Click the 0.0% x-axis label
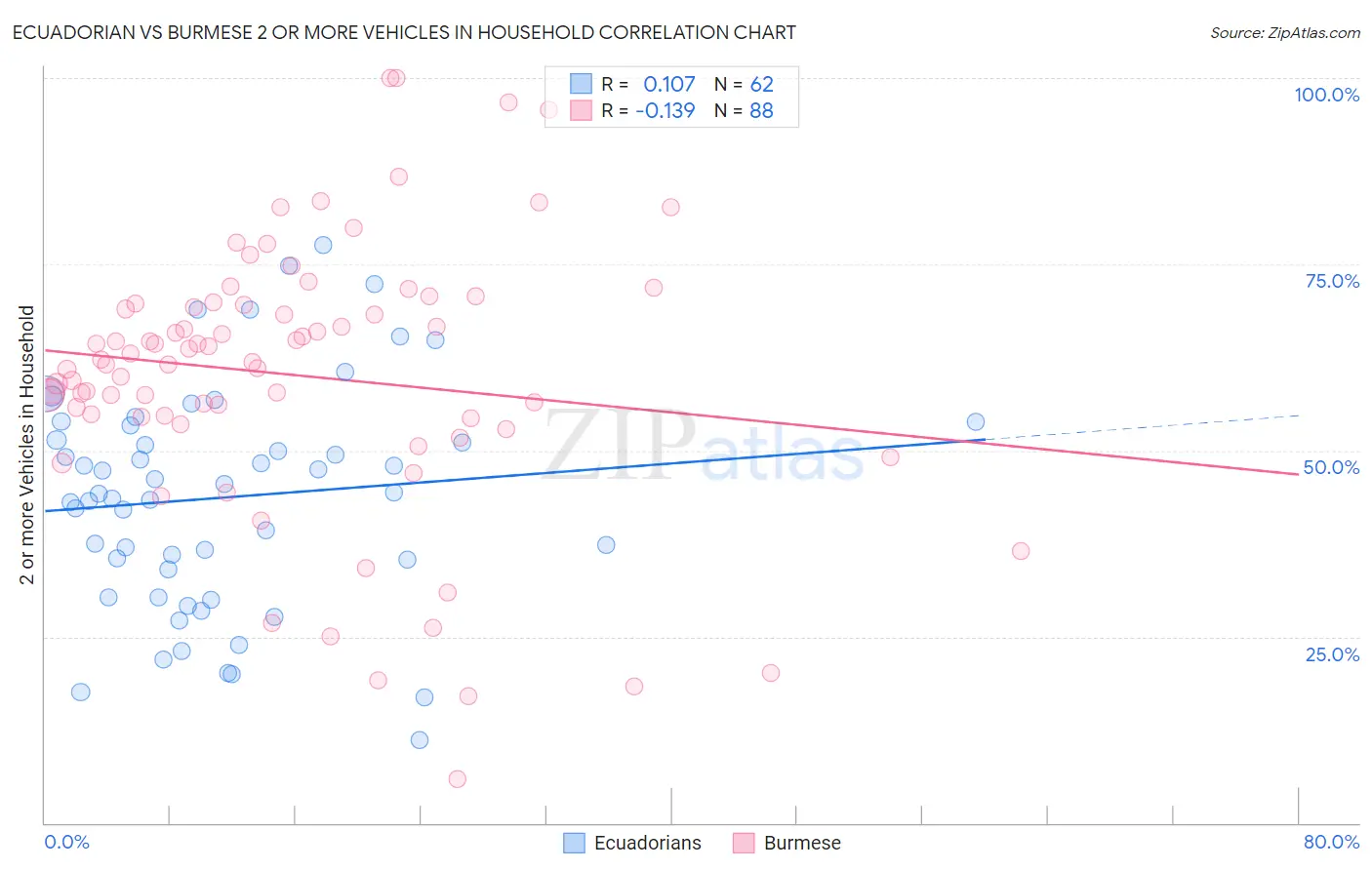This screenshot has height=870, width=1372. point(66,842)
